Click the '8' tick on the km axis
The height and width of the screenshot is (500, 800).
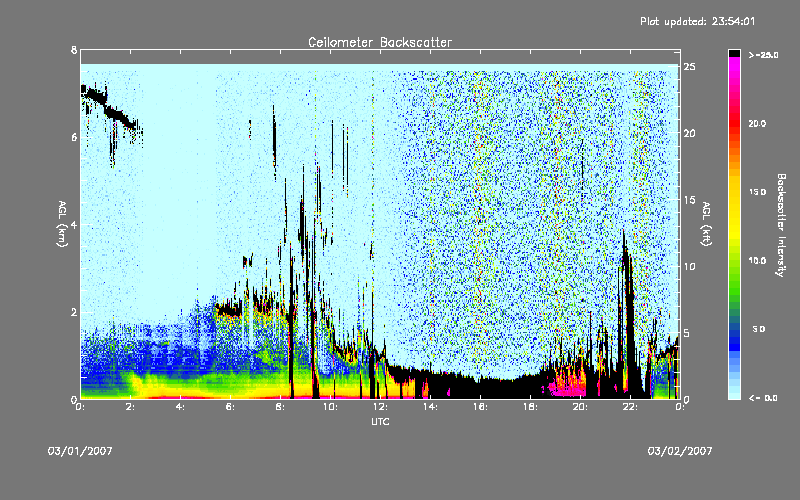(74, 50)
